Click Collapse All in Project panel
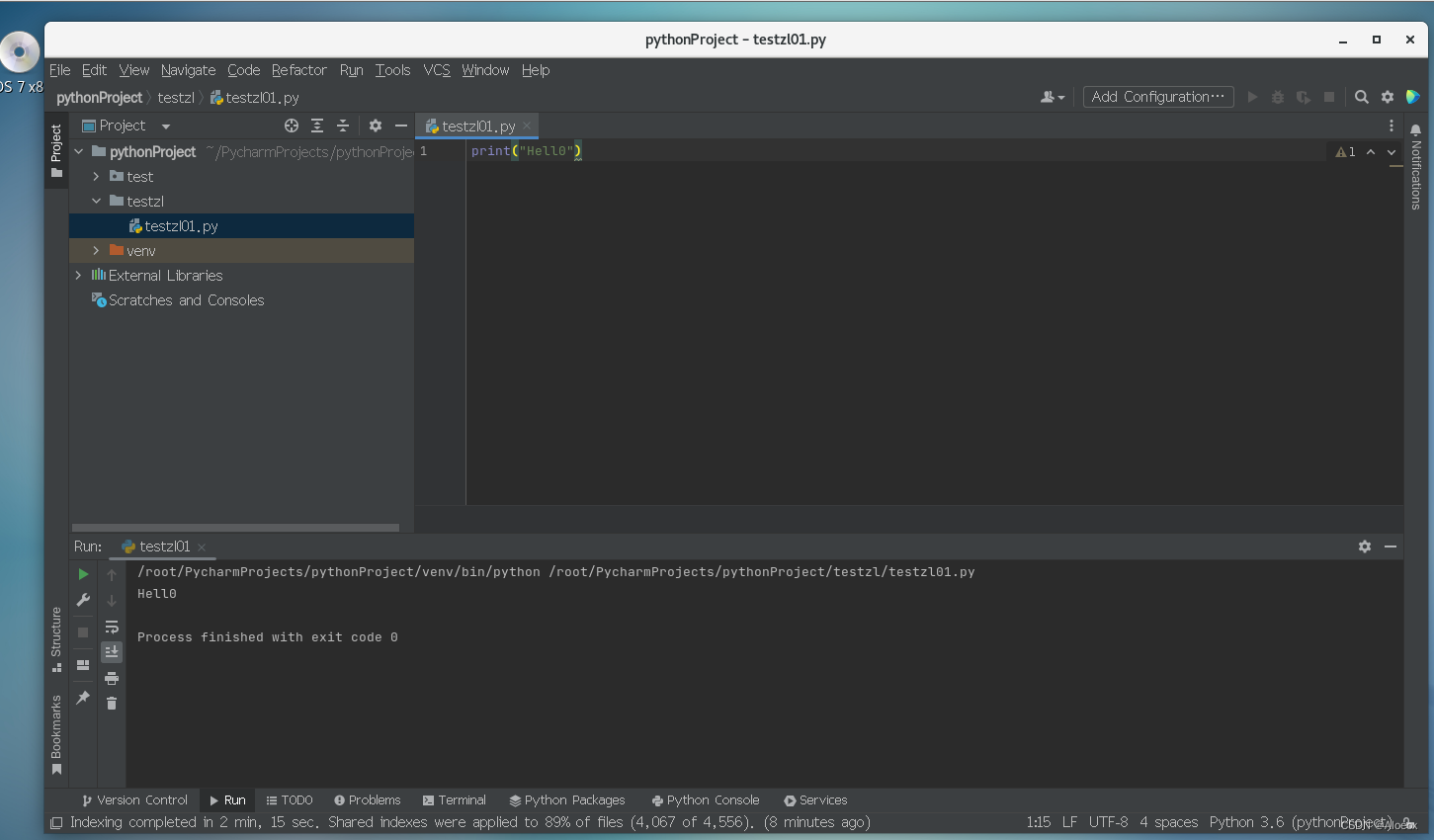1434x840 pixels. (343, 126)
